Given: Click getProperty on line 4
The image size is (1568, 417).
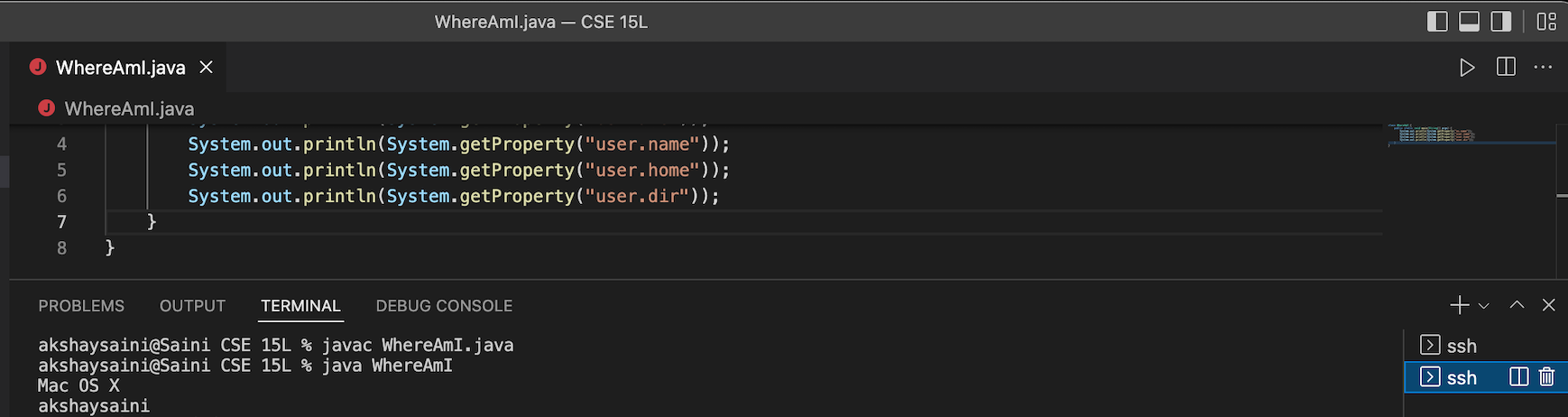Looking at the screenshot, I should pyautogui.click(x=517, y=144).
